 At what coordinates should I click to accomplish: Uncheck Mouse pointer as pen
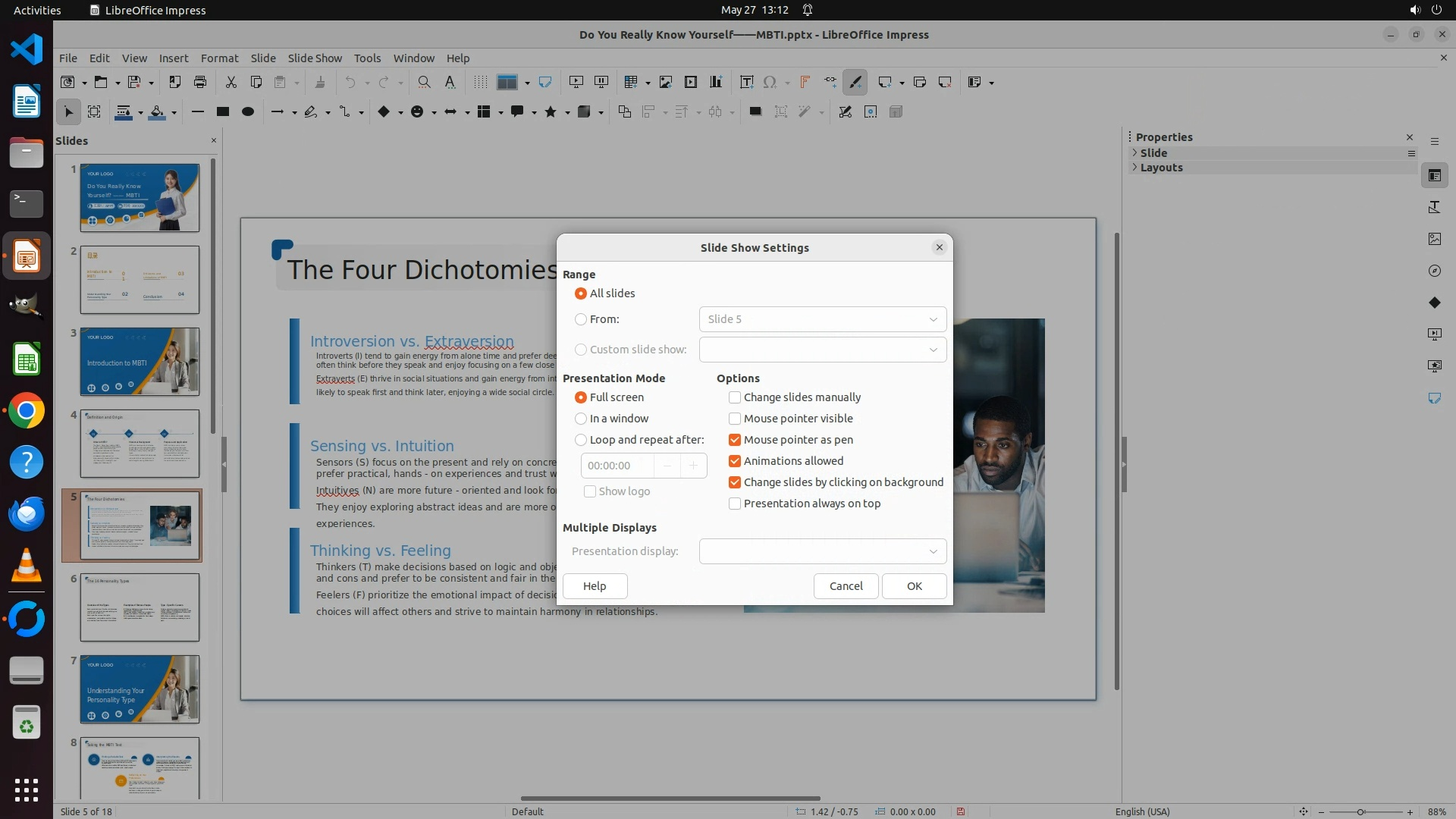click(x=734, y=440)
